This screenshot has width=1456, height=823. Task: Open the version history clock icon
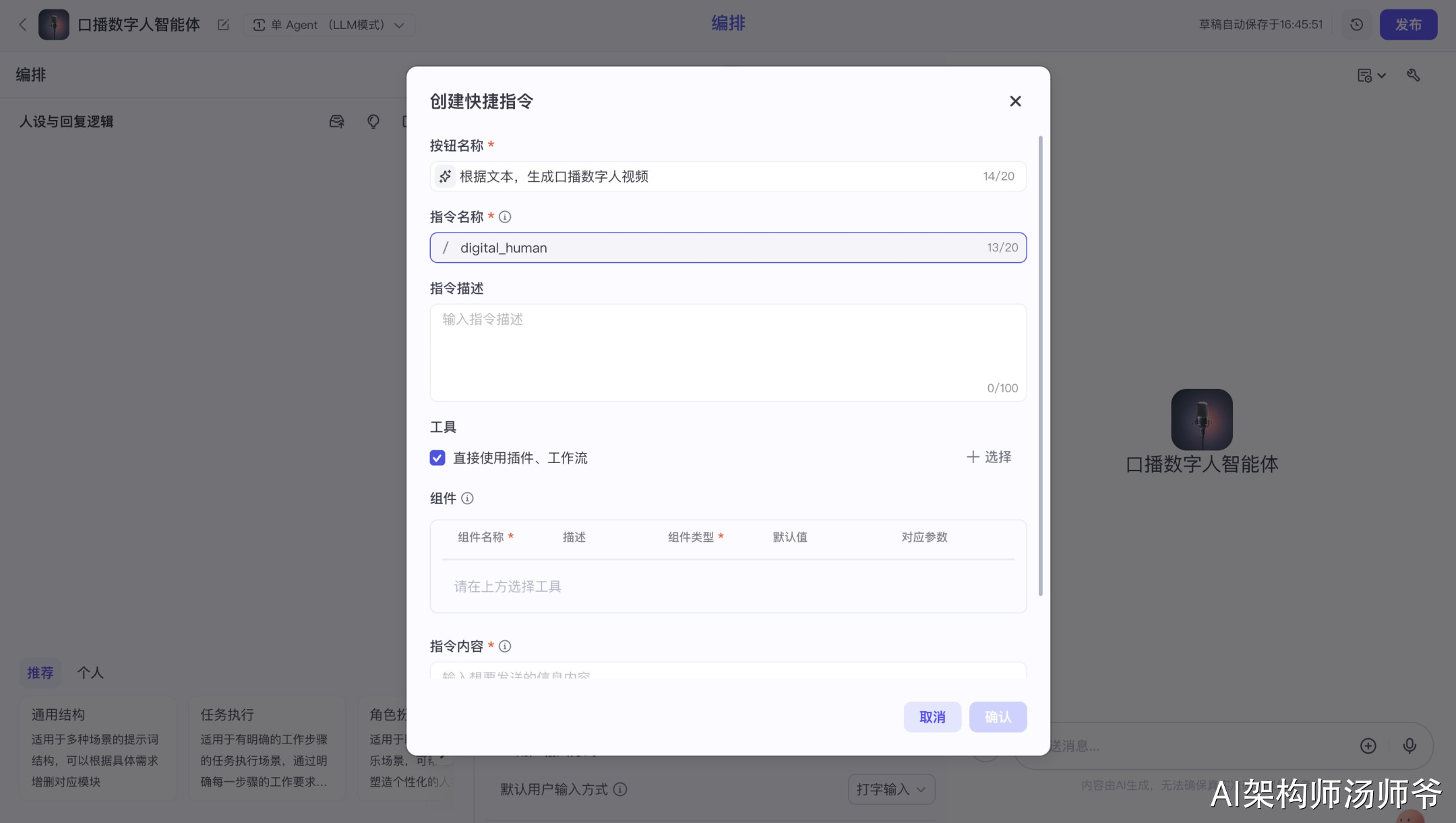pyautogui.click(x=1356, y=25)
